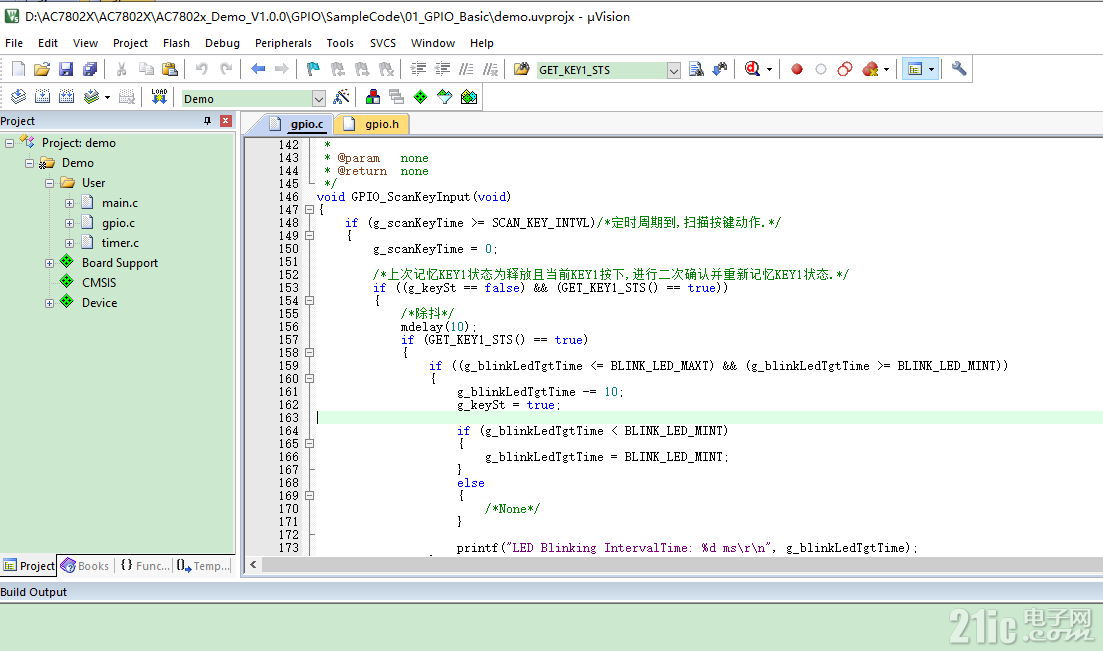This screenshot has width=1103, height=651.
Task: Insert a bookmark on the current line
Action: tap(313, 69)
